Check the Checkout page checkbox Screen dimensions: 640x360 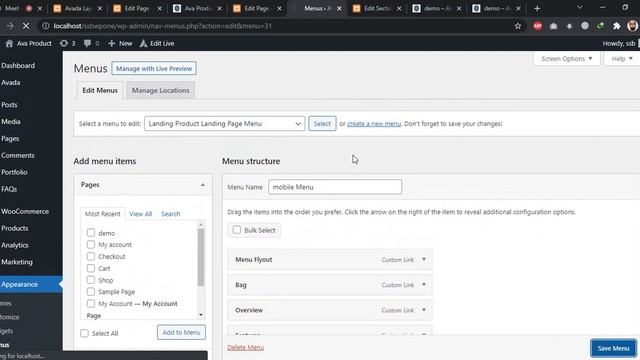point(91,256)
